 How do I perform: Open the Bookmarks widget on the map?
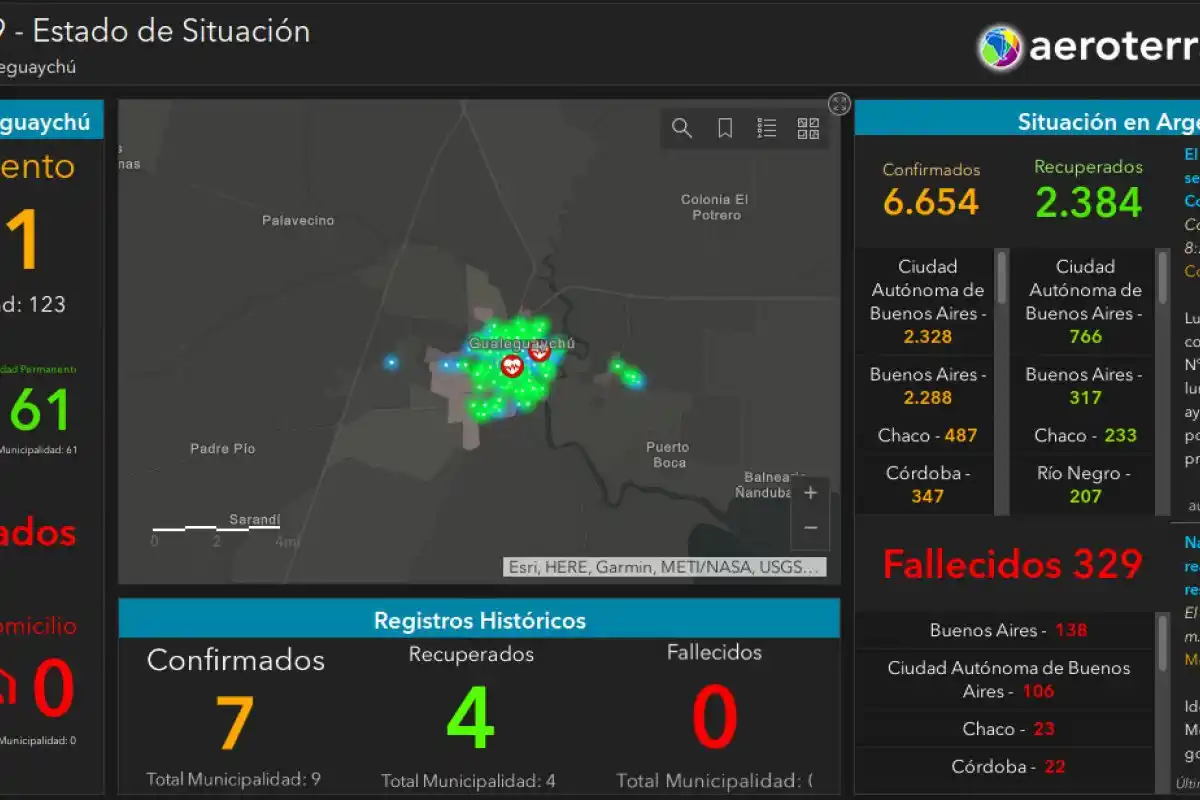(724, 128)
